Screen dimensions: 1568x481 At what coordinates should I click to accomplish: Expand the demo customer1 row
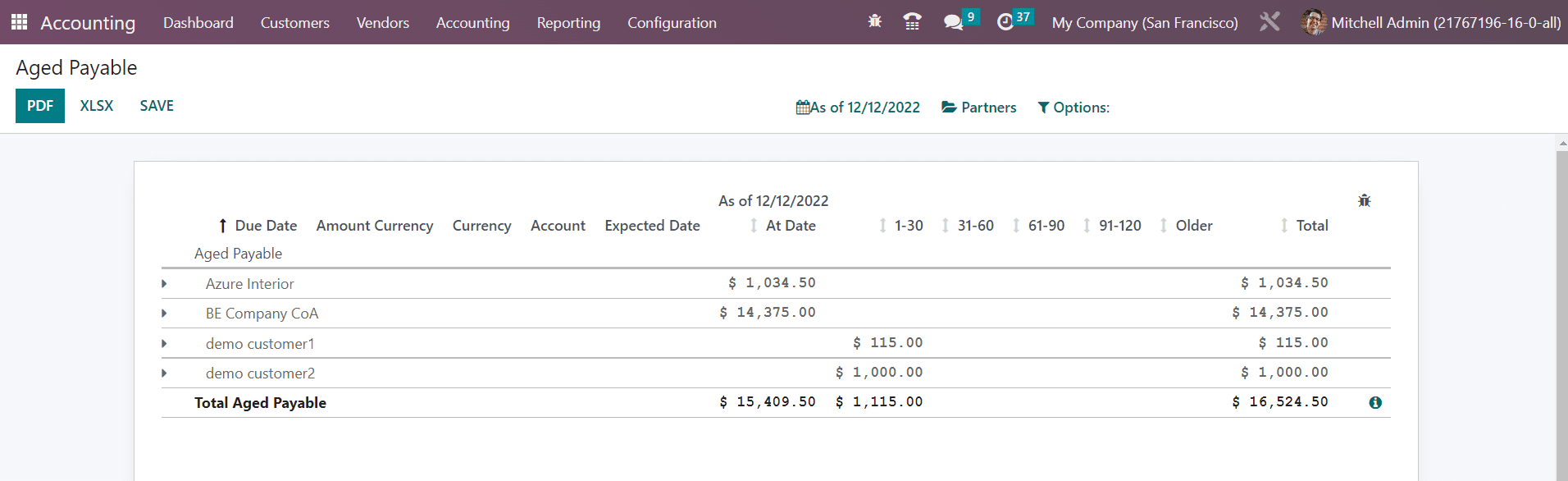164,344
